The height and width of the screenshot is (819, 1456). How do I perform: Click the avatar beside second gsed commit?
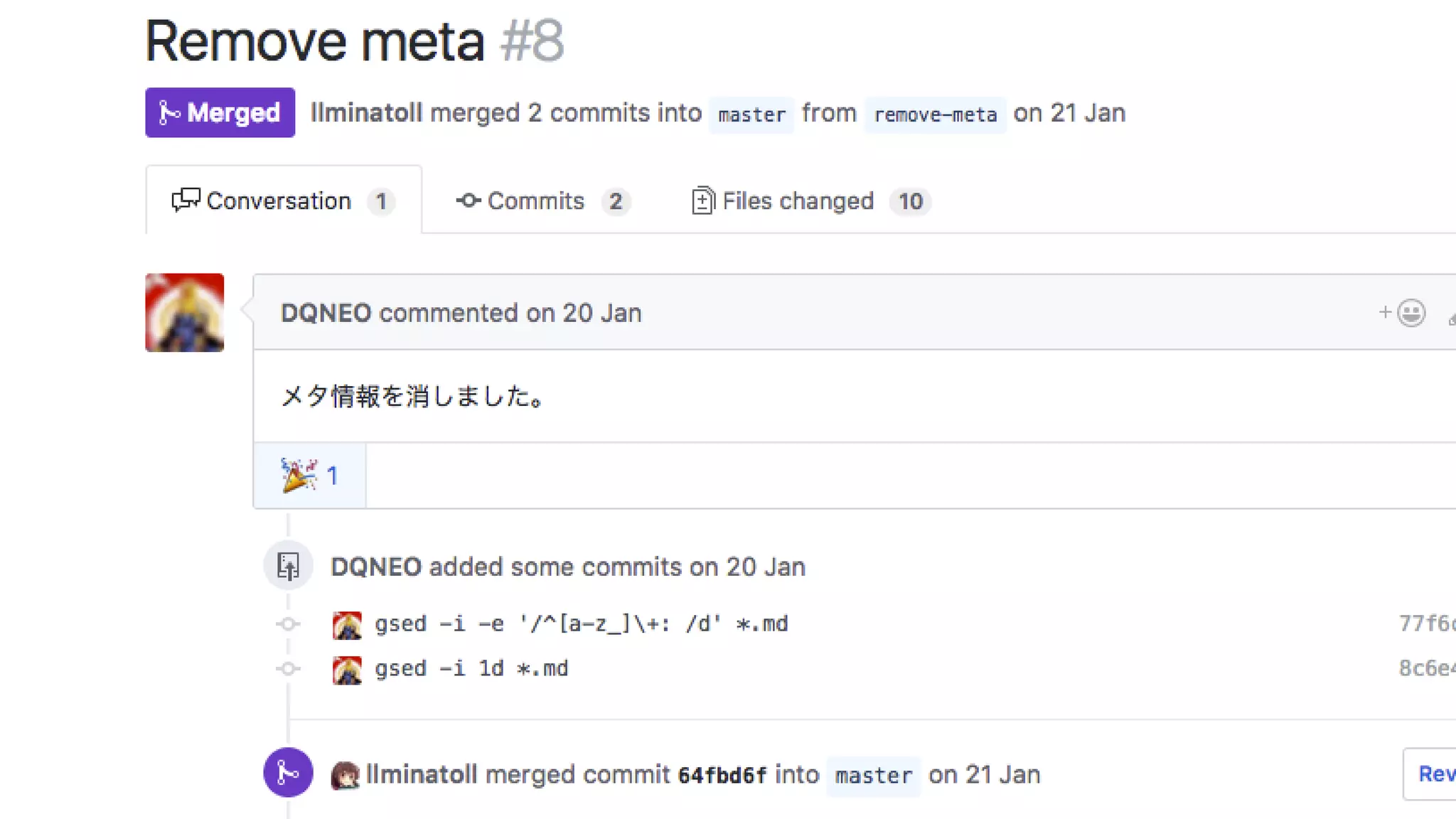pos(347,670)
